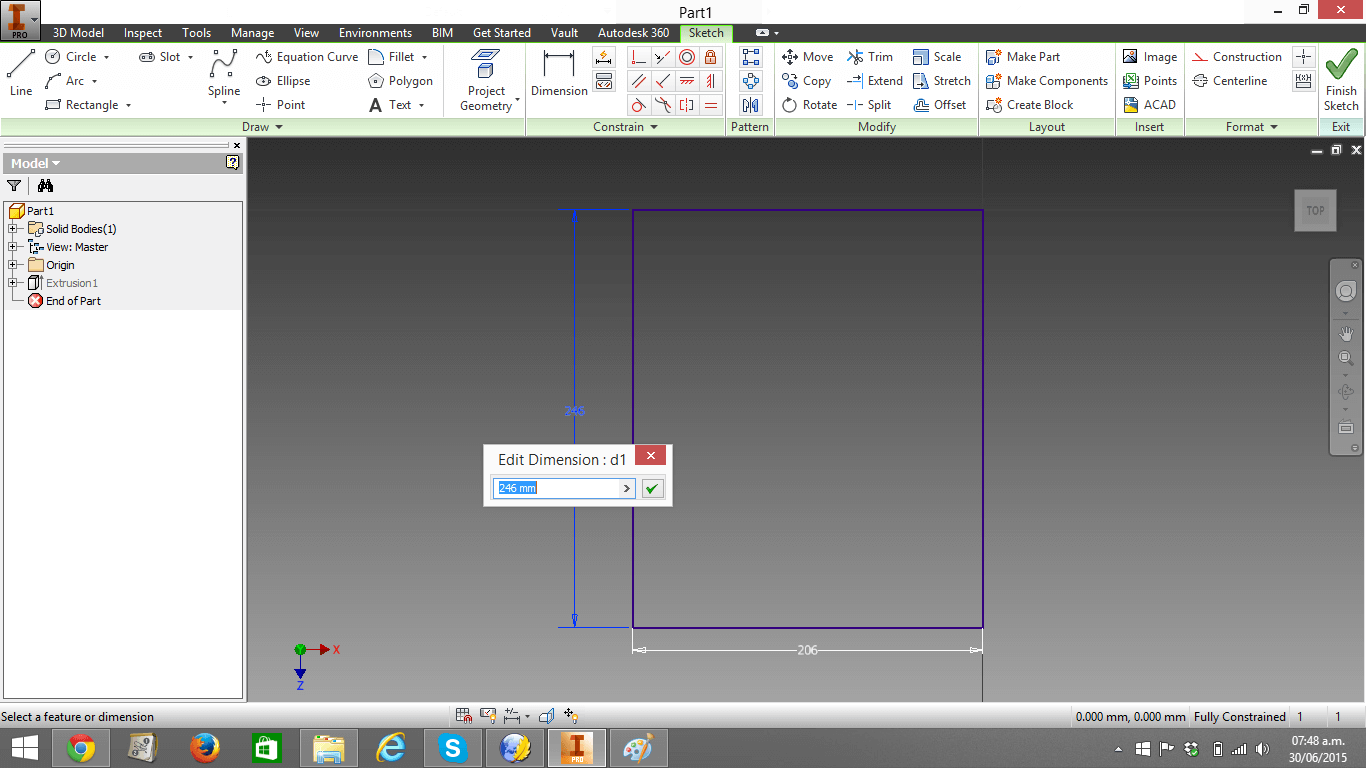Open the Tools tab

[x=197, y=33]
